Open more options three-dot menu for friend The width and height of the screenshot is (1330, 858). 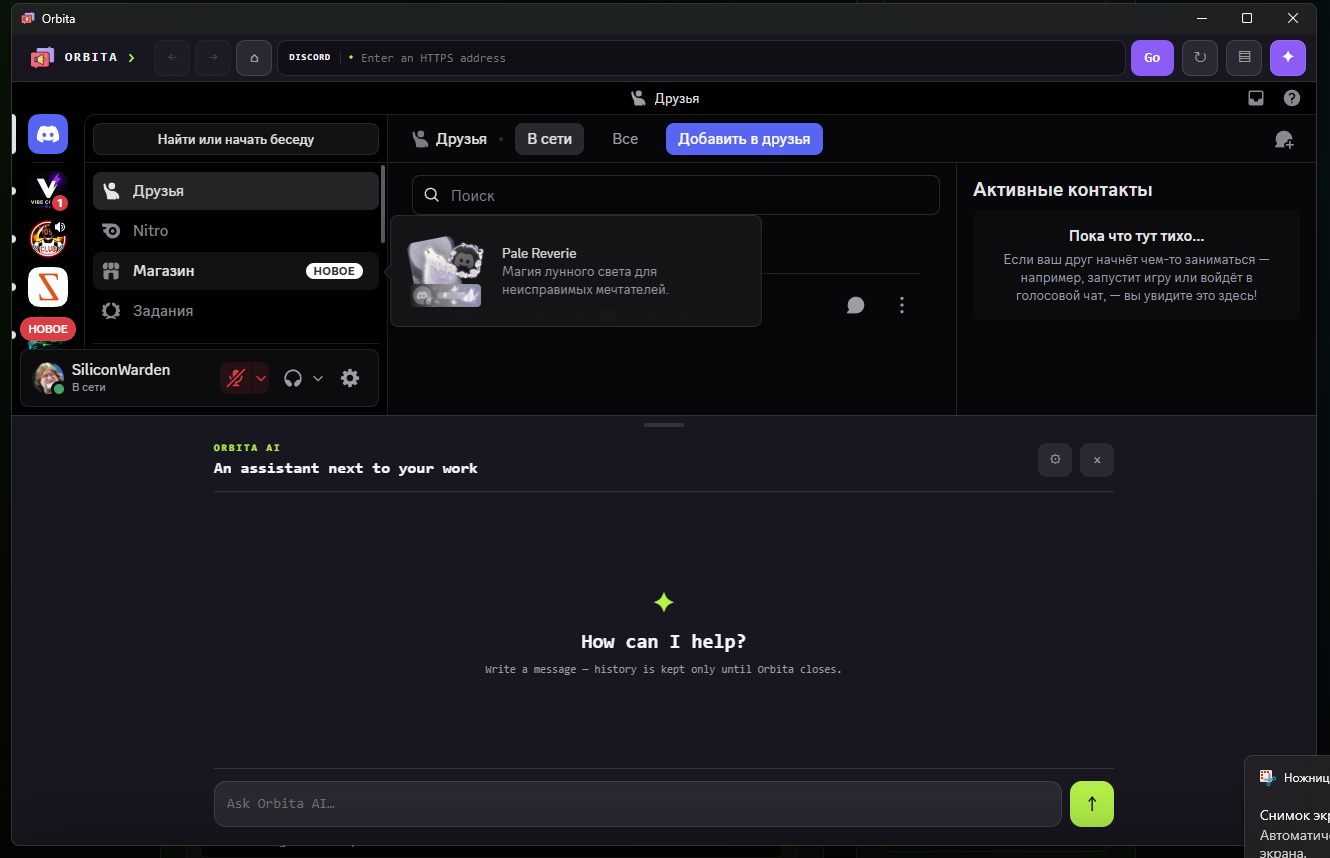point(902,305)
